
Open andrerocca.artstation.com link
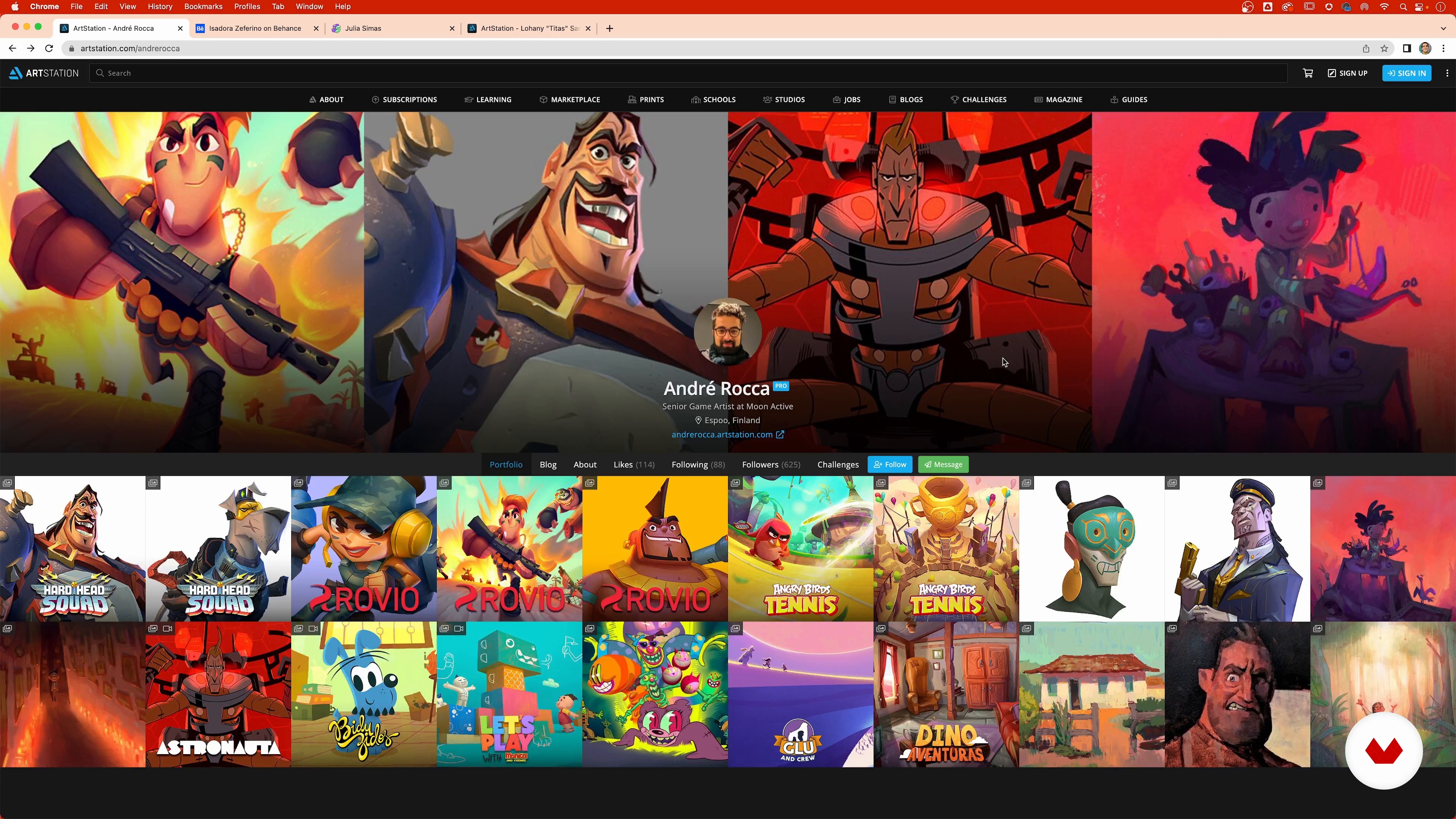click(x=722, y=435)
